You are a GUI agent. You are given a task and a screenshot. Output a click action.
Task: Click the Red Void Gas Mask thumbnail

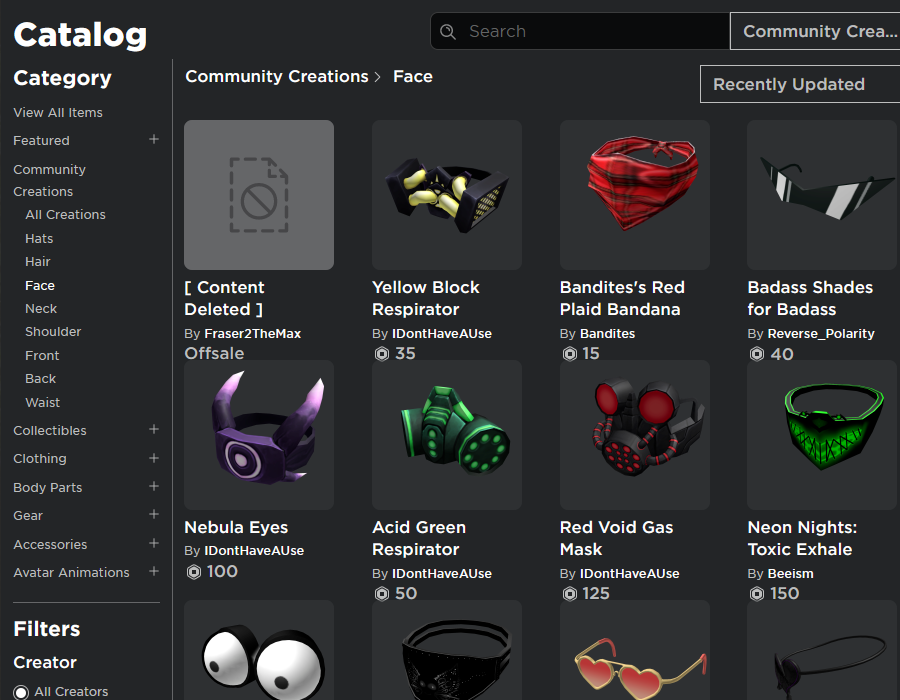635,435
